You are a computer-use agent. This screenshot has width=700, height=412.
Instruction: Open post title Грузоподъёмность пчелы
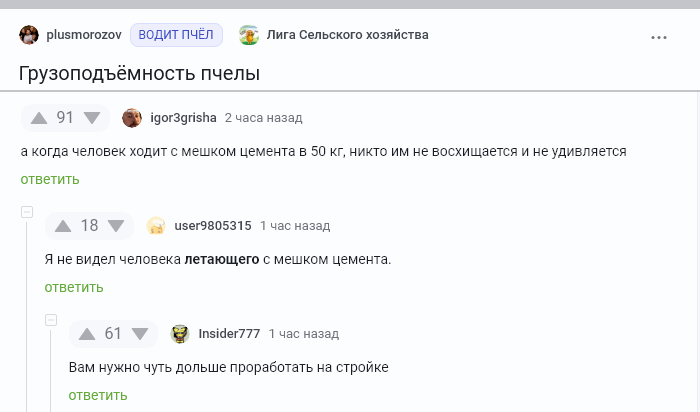point(140,74)
